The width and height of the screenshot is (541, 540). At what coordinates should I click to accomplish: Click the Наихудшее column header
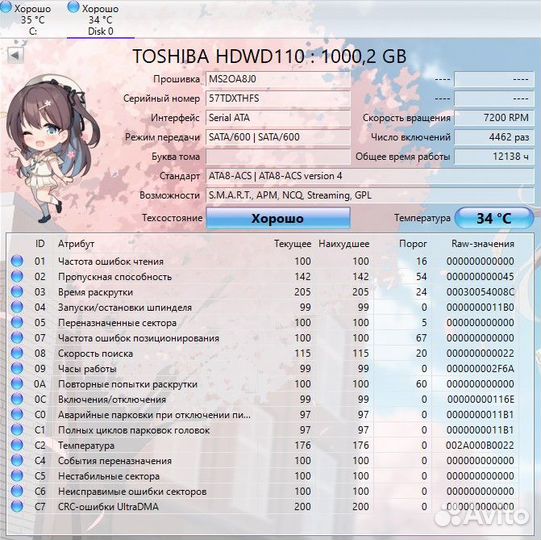(344, 244)
